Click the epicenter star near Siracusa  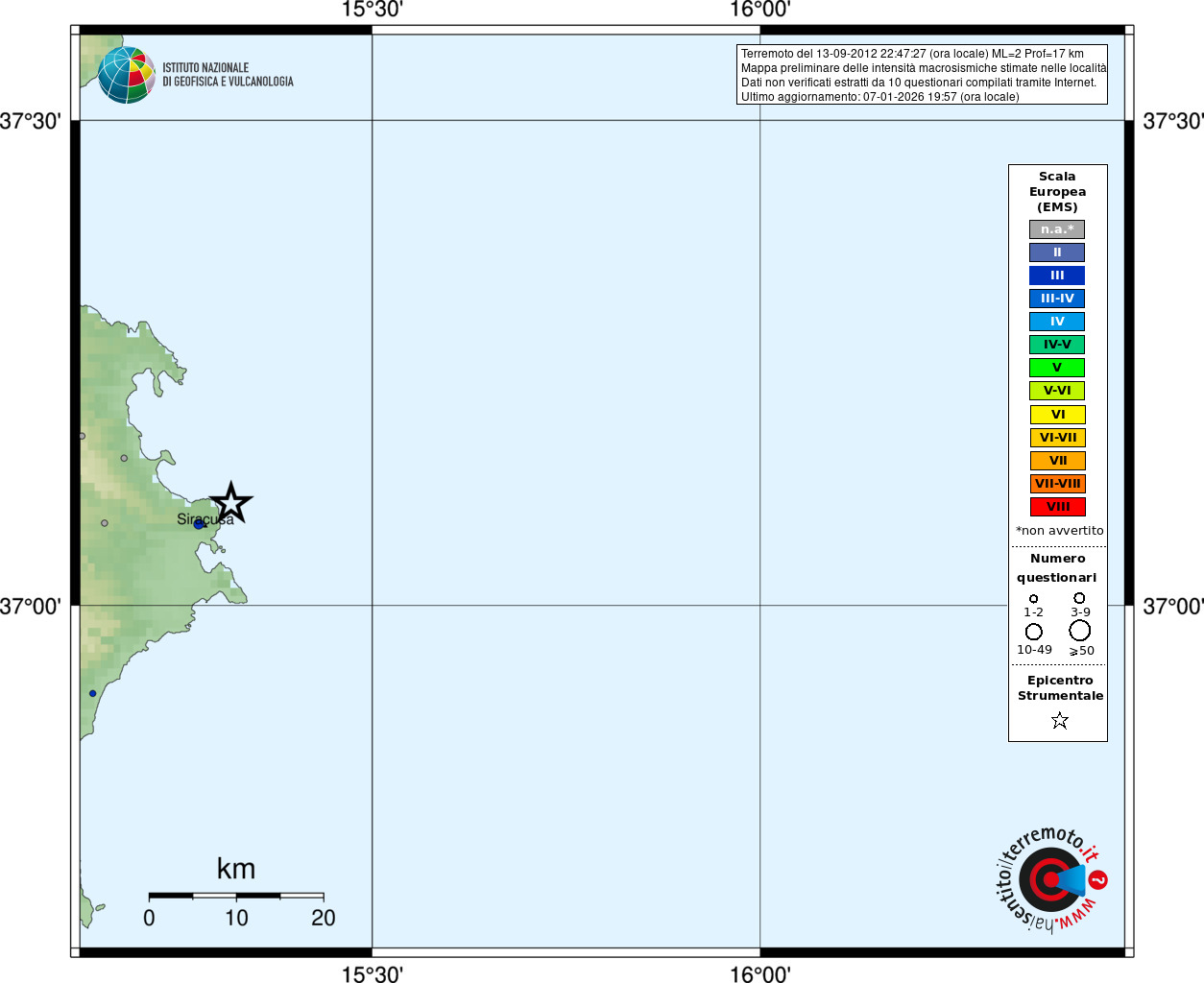(x=230, y=502)
